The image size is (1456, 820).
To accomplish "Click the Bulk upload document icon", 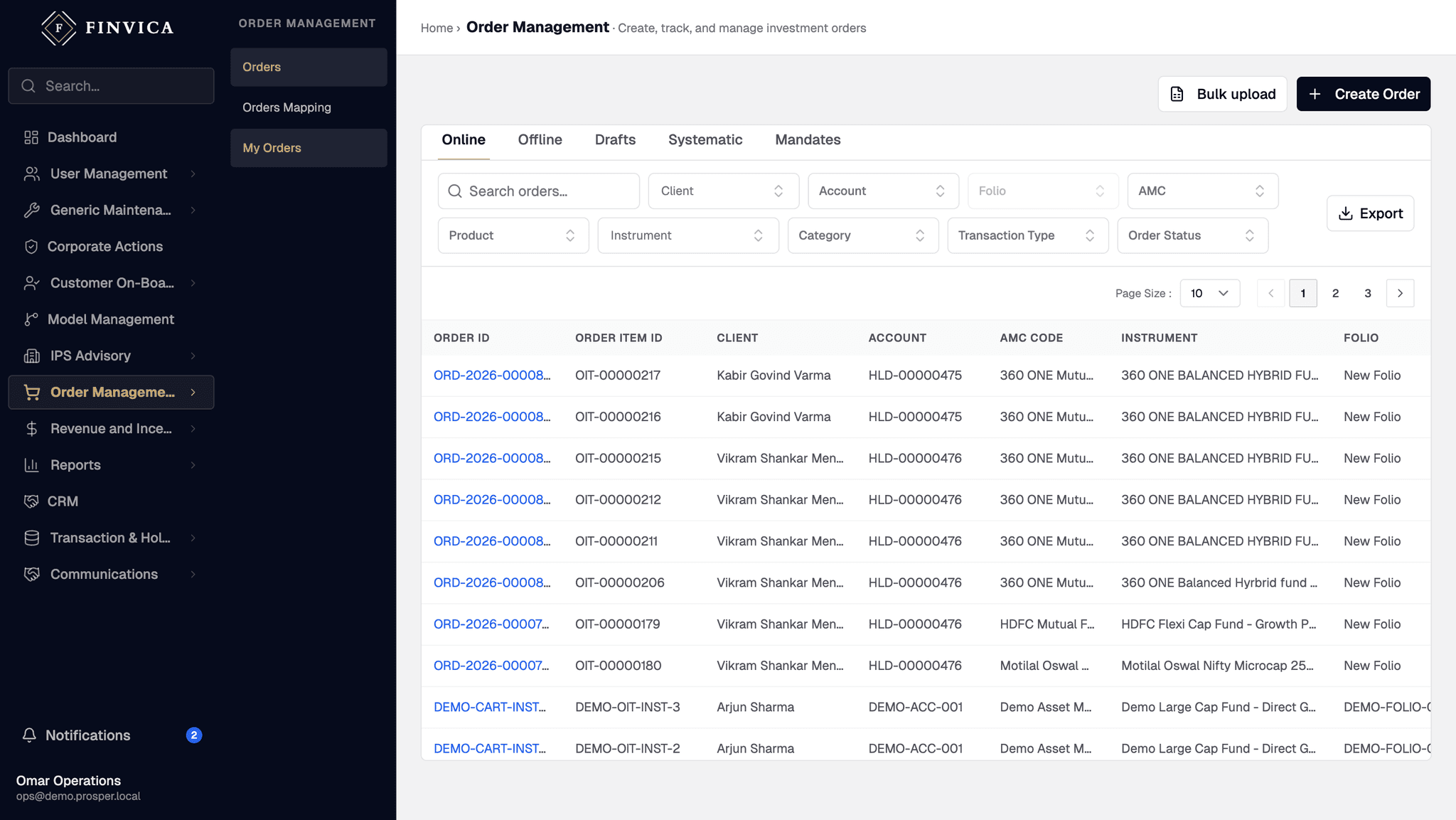I will [1177, 94].
